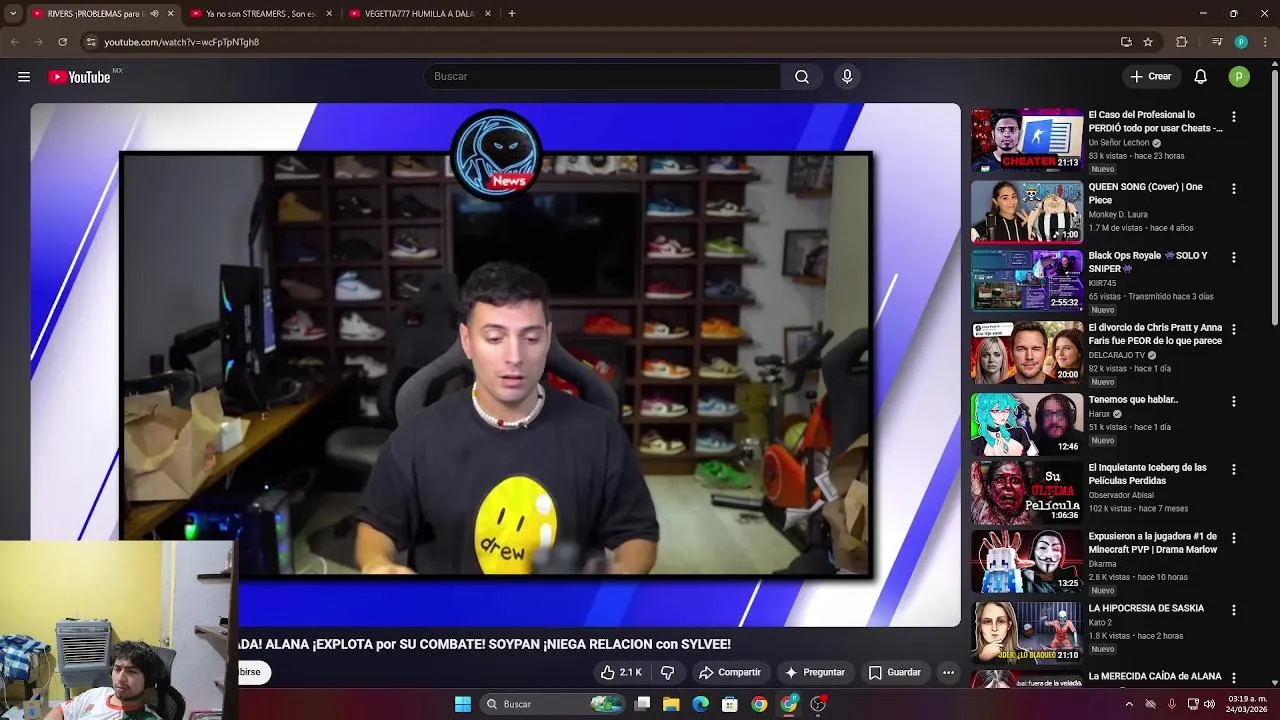The image size is (1280, 720).
Task: Open options for Chris Pratt divorce video
Action: point(1233,330)
